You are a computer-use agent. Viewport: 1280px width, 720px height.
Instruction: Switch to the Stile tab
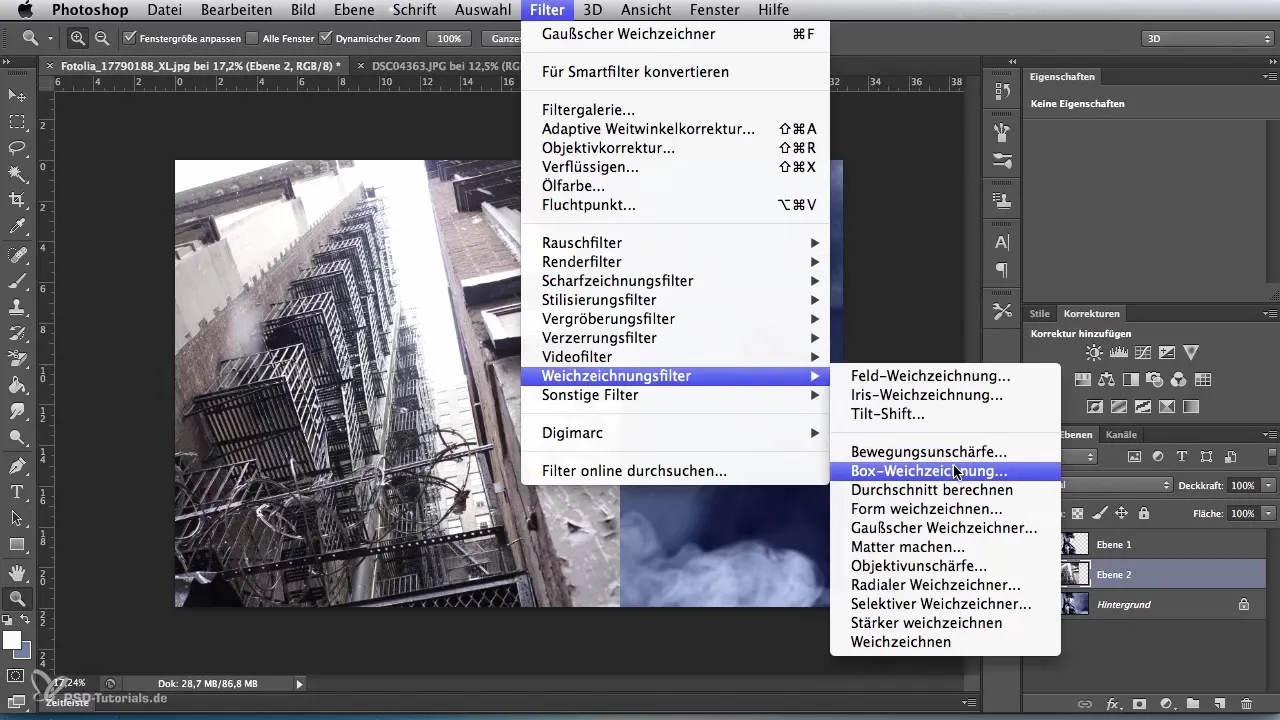(x=1040, y=314)
